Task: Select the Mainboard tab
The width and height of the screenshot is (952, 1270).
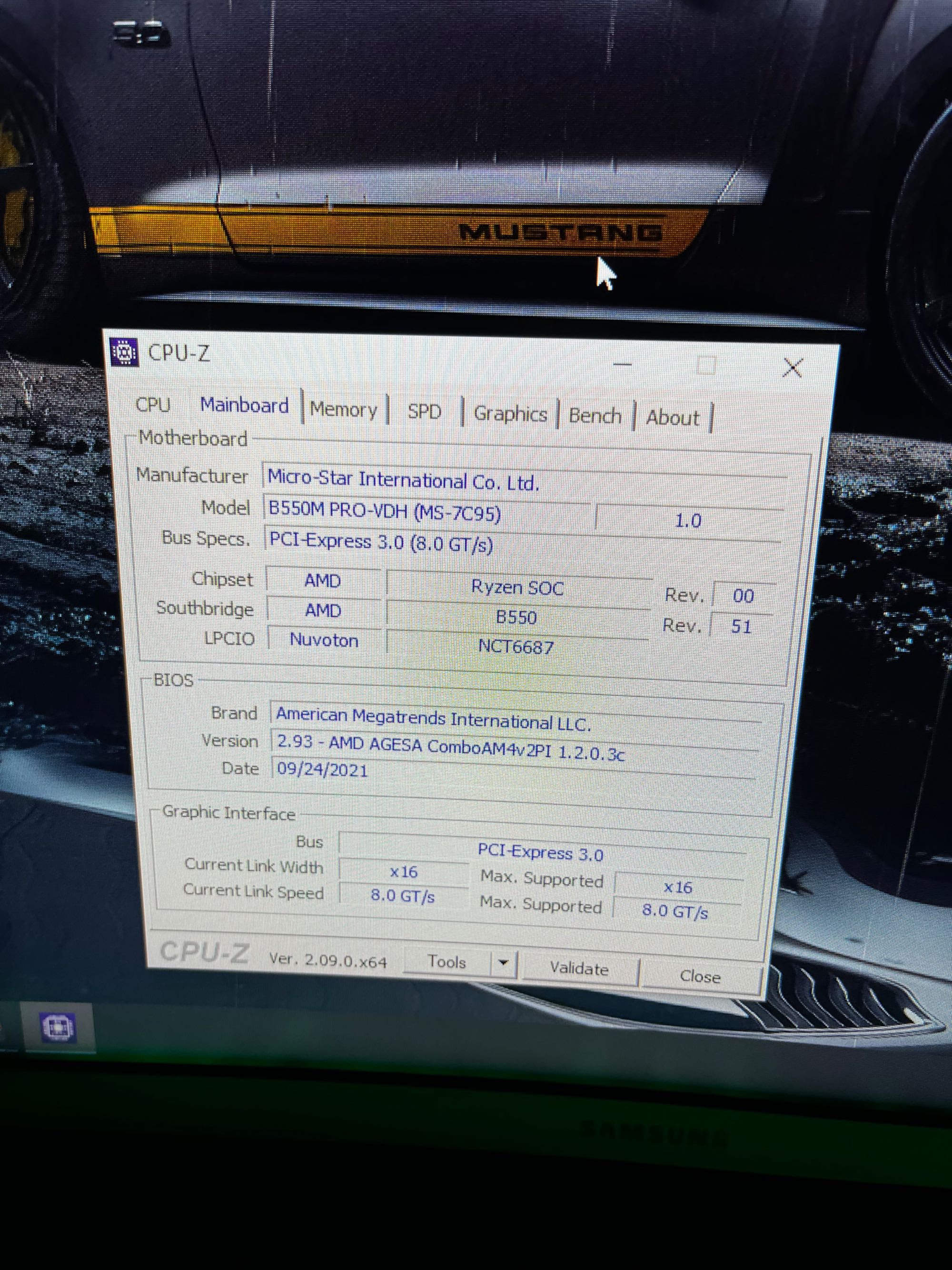Action: pyautogui.click(x=244, y=406)
